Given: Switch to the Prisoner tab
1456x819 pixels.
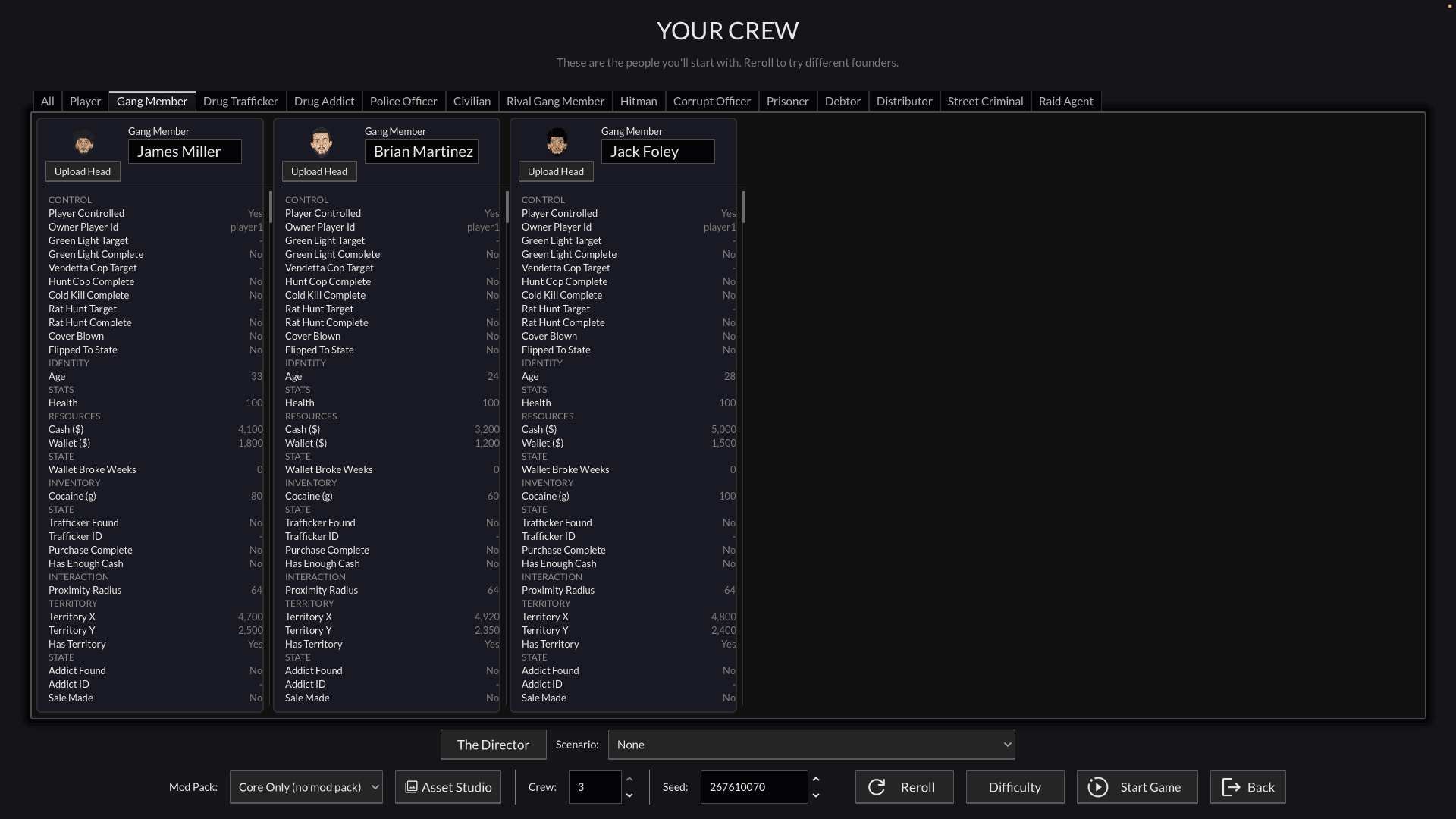Looking at the screenshot, I should tap(788, 101).
